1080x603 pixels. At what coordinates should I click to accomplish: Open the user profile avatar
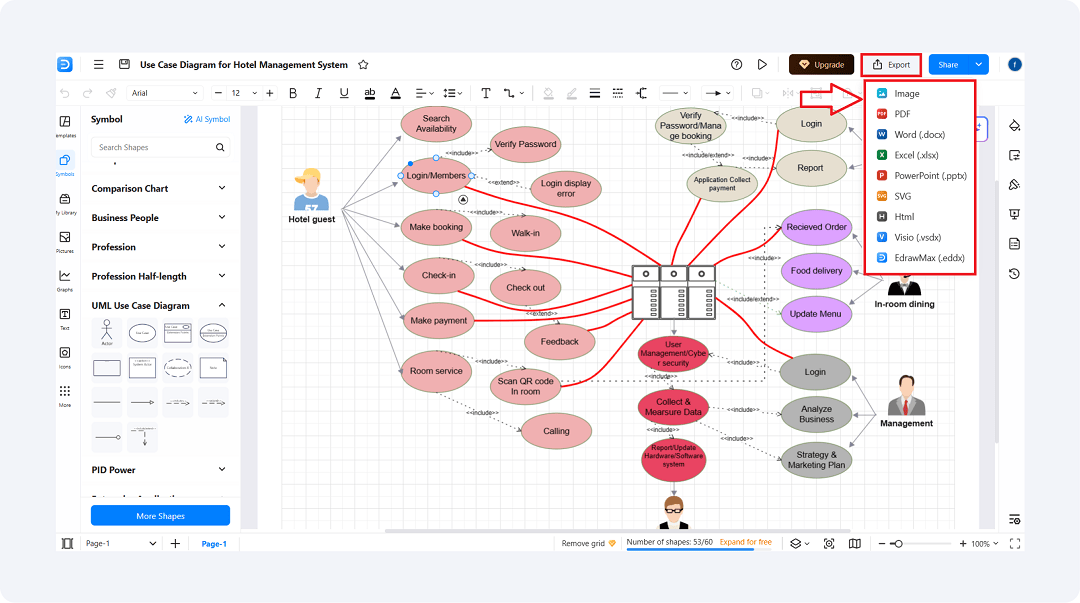1015,64
